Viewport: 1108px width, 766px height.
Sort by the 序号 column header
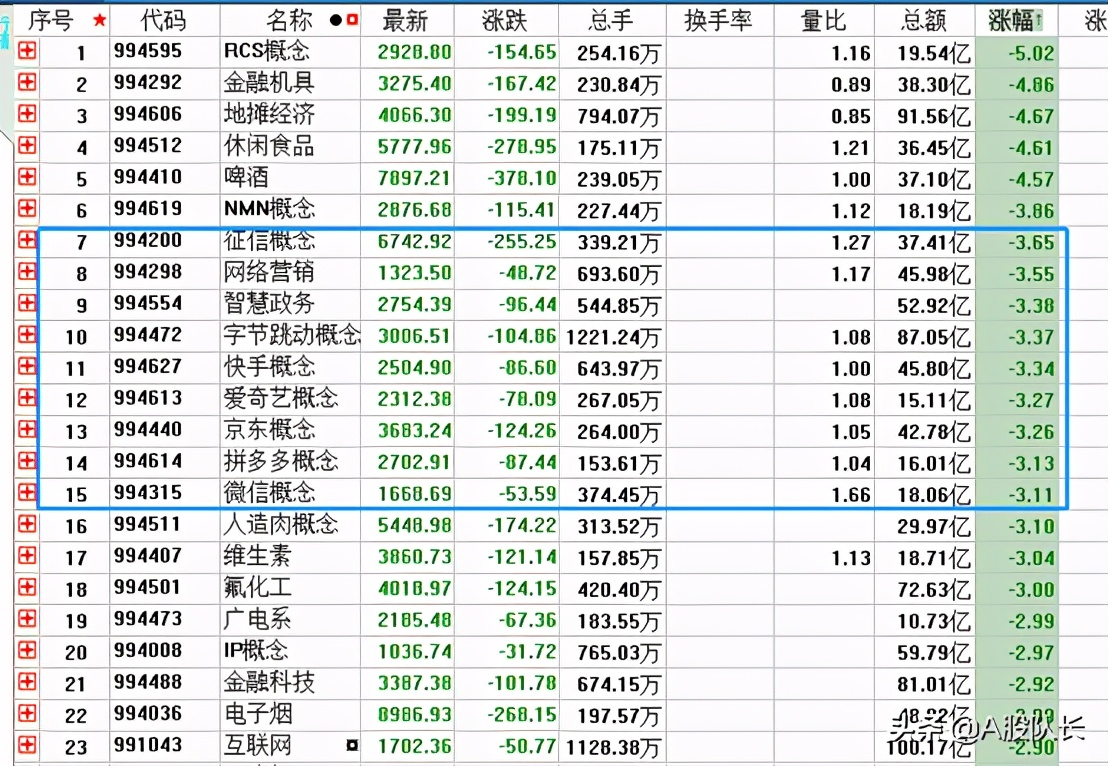(51, 20)
